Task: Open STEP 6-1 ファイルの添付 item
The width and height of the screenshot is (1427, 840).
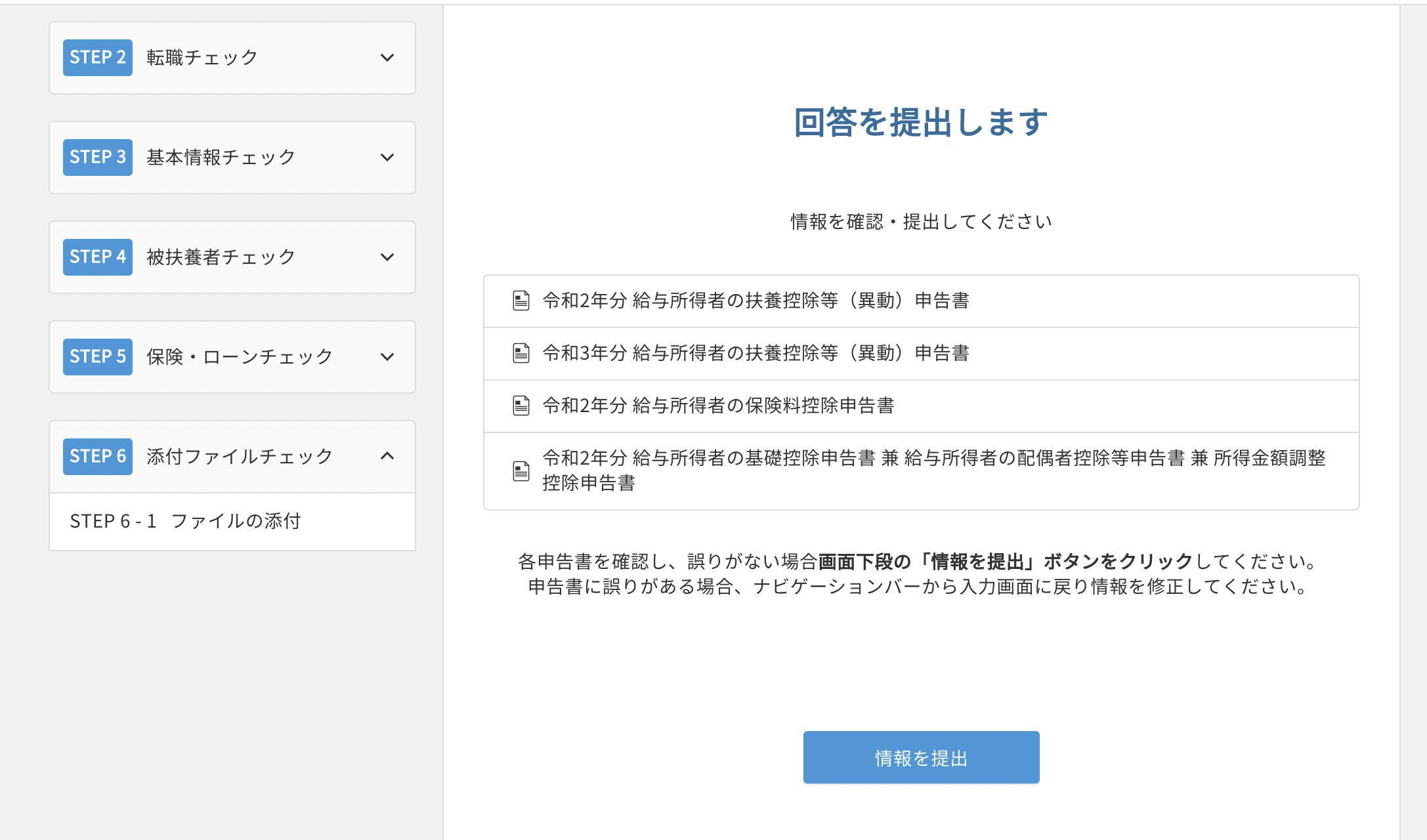Action: [x=186, y=521]
